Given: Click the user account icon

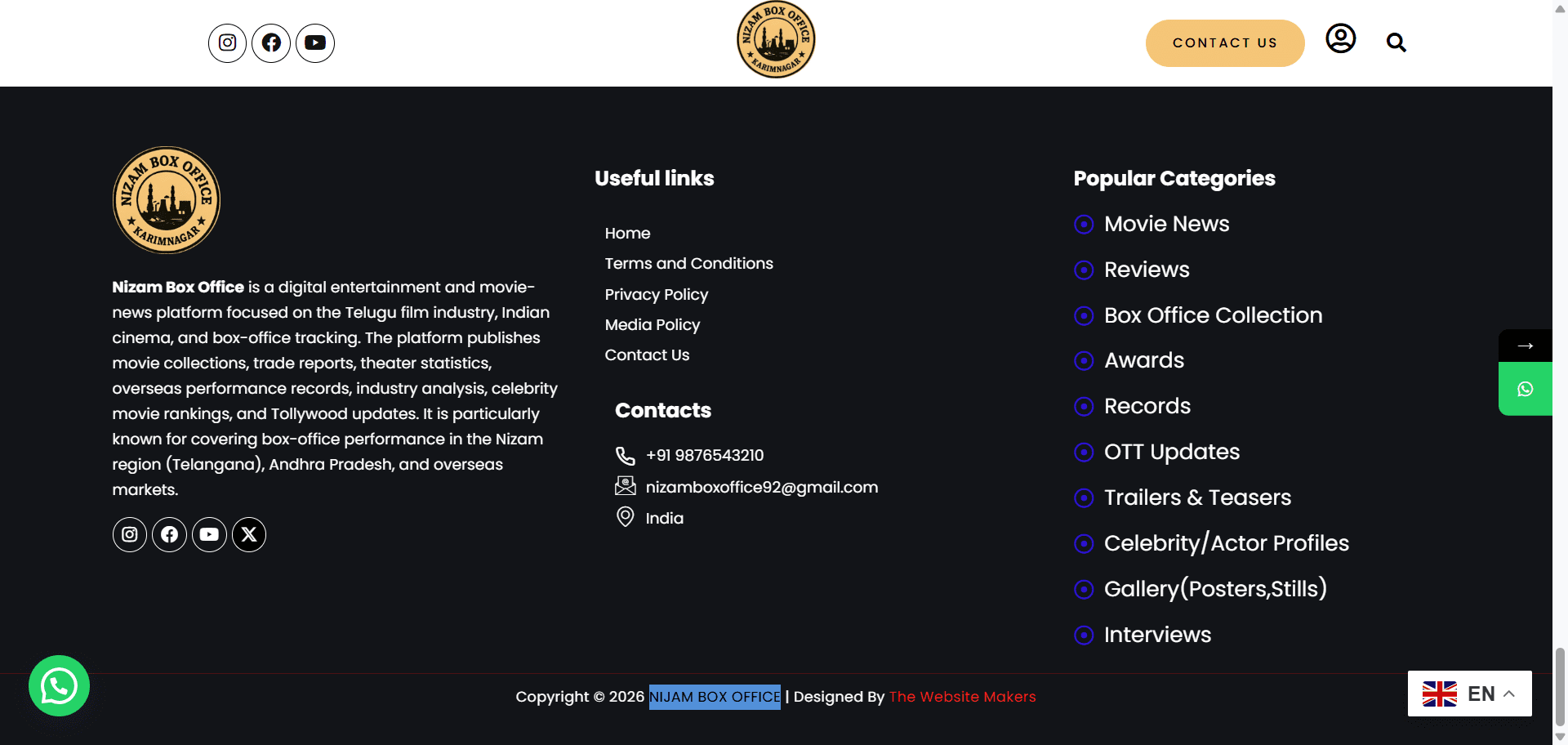Looking at the screenshot, I should pos(1340,38).
